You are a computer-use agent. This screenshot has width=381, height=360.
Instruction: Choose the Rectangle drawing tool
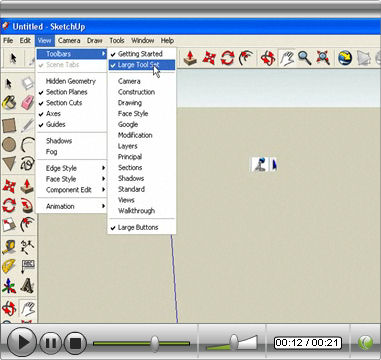(9, 126)
